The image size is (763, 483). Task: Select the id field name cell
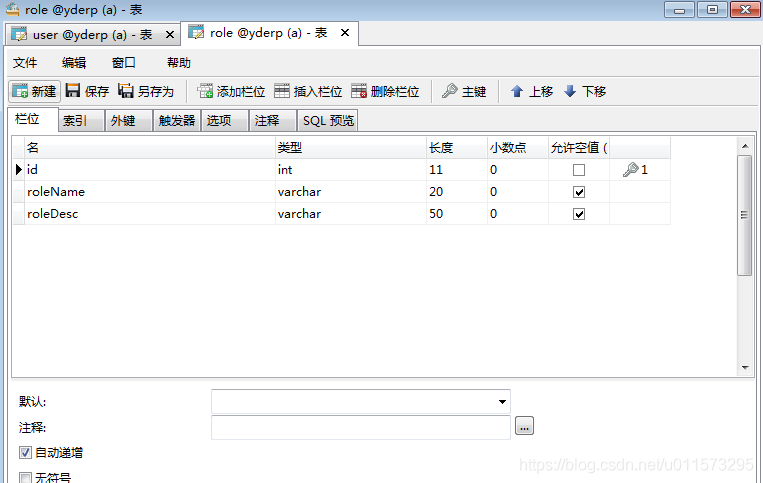[x=150, y=170]
